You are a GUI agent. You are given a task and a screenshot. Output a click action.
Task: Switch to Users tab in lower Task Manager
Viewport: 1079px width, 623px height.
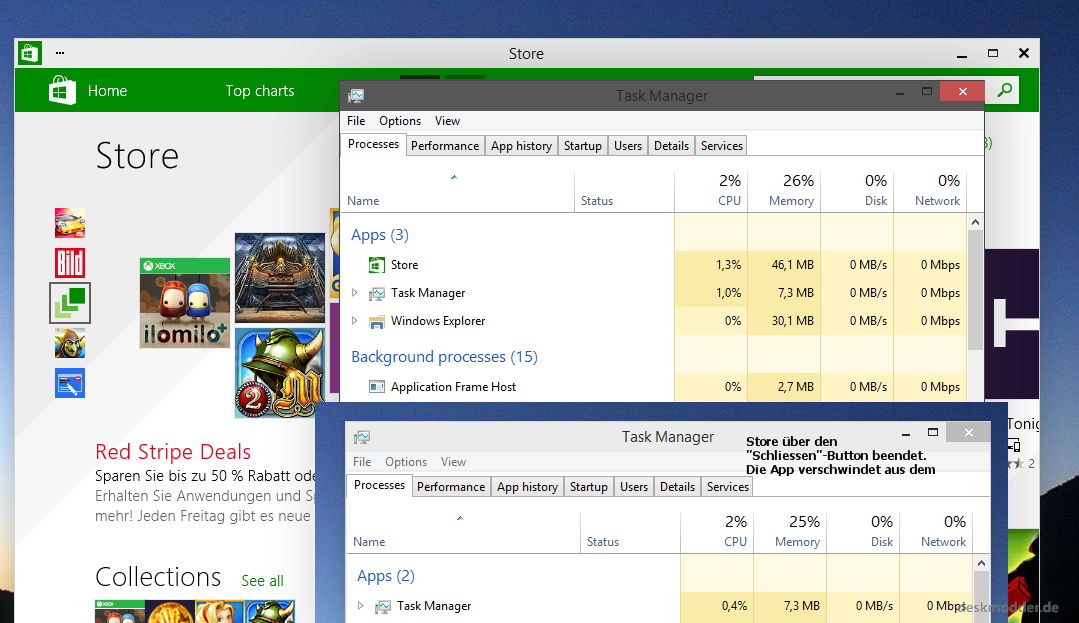[x=634, y=487]
